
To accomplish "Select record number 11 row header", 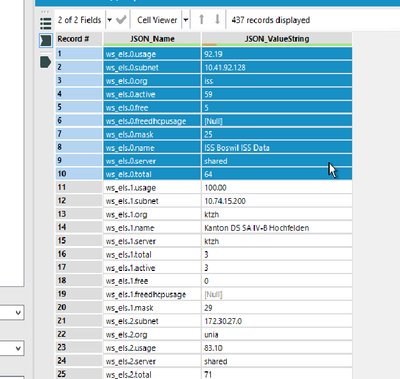I will coord(79,187).
